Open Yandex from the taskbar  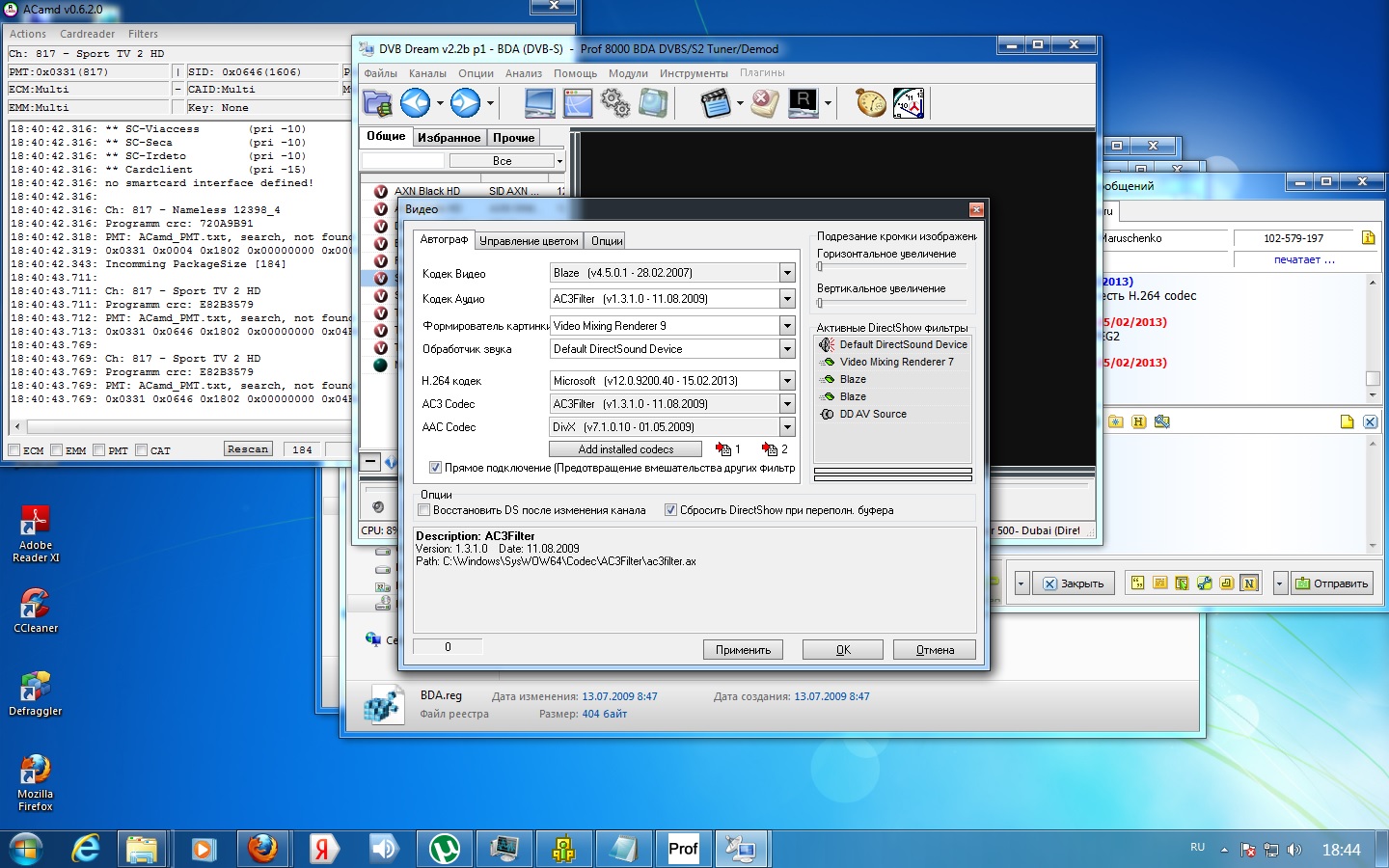click(x=322, y=849)
